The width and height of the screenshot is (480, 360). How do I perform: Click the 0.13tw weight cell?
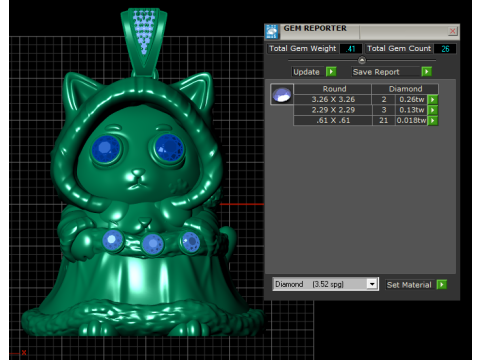click(x=412, y=110)
